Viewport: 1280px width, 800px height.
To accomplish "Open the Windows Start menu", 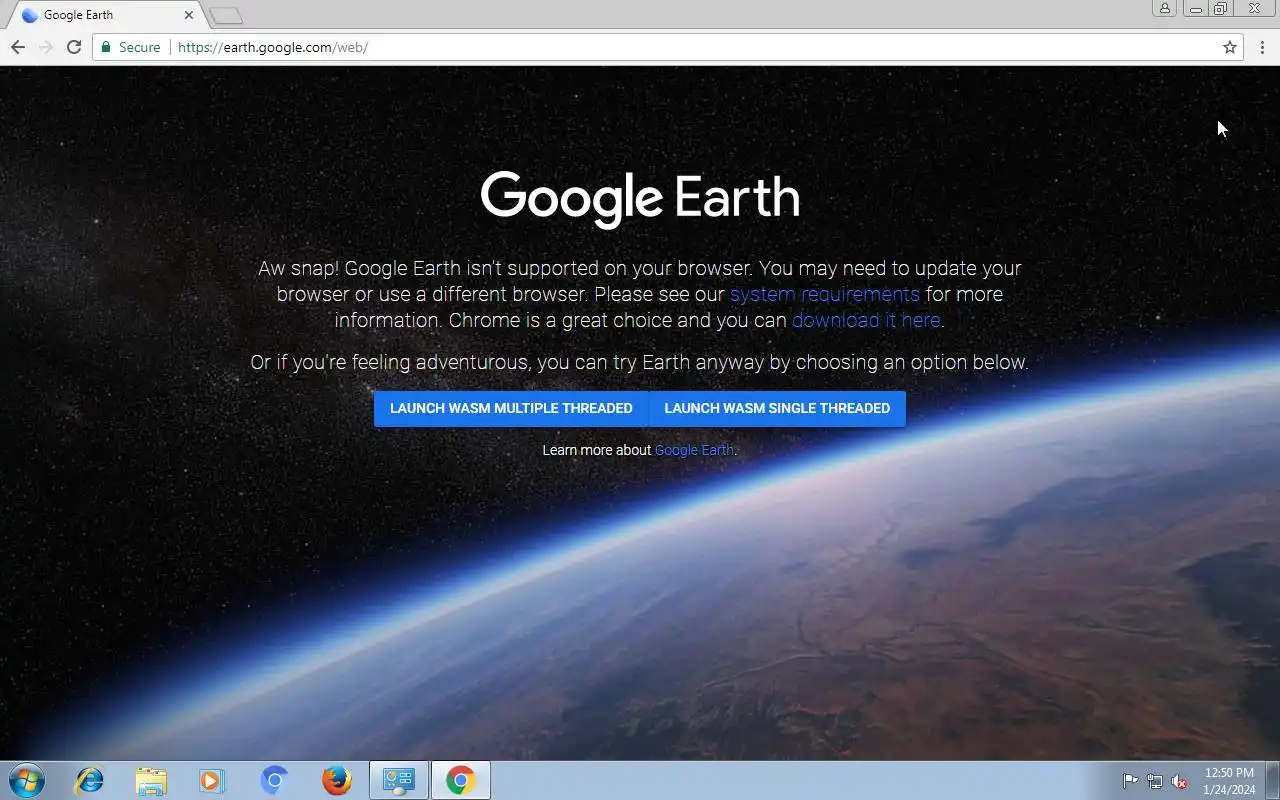I will [x=26, y=780].
